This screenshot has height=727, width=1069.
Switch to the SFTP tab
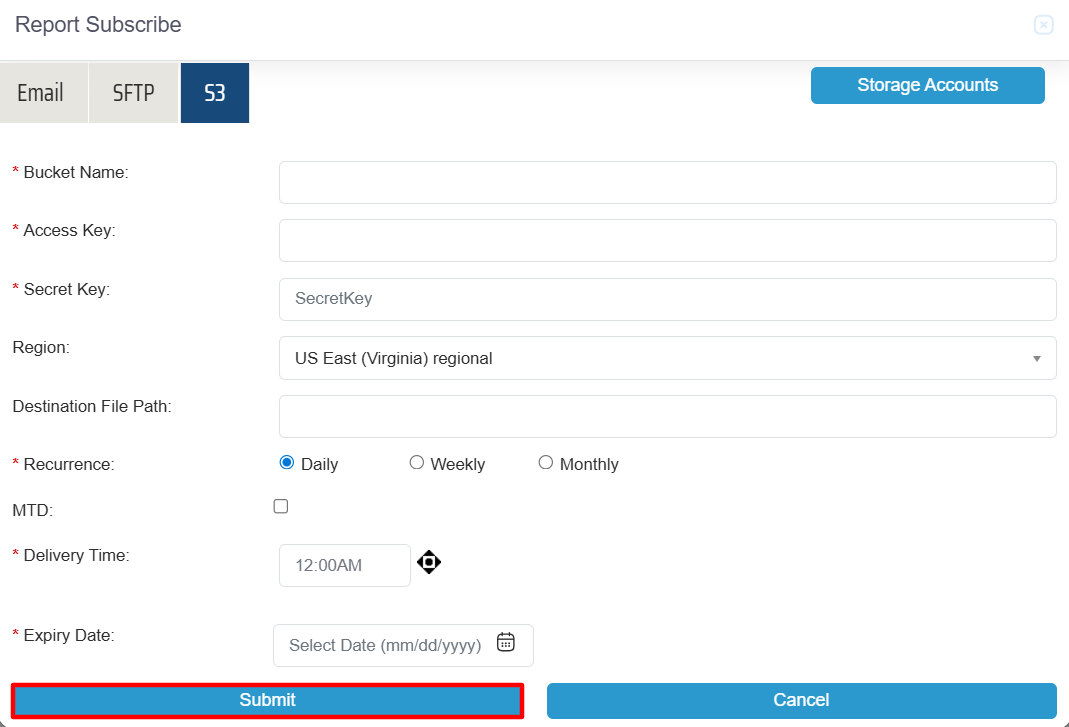coord(134,93)
